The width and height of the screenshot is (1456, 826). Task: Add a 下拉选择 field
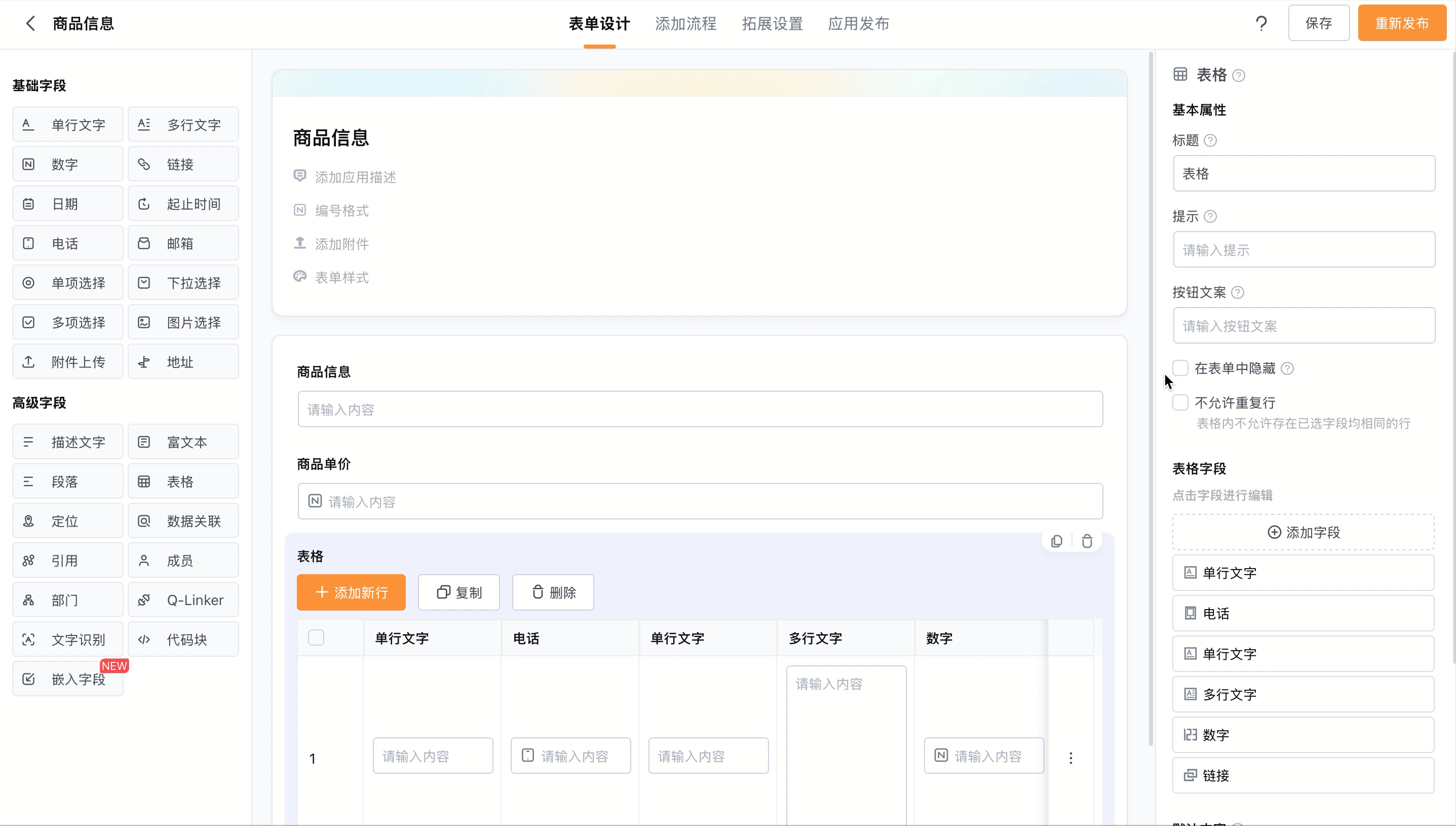point(183,283)
